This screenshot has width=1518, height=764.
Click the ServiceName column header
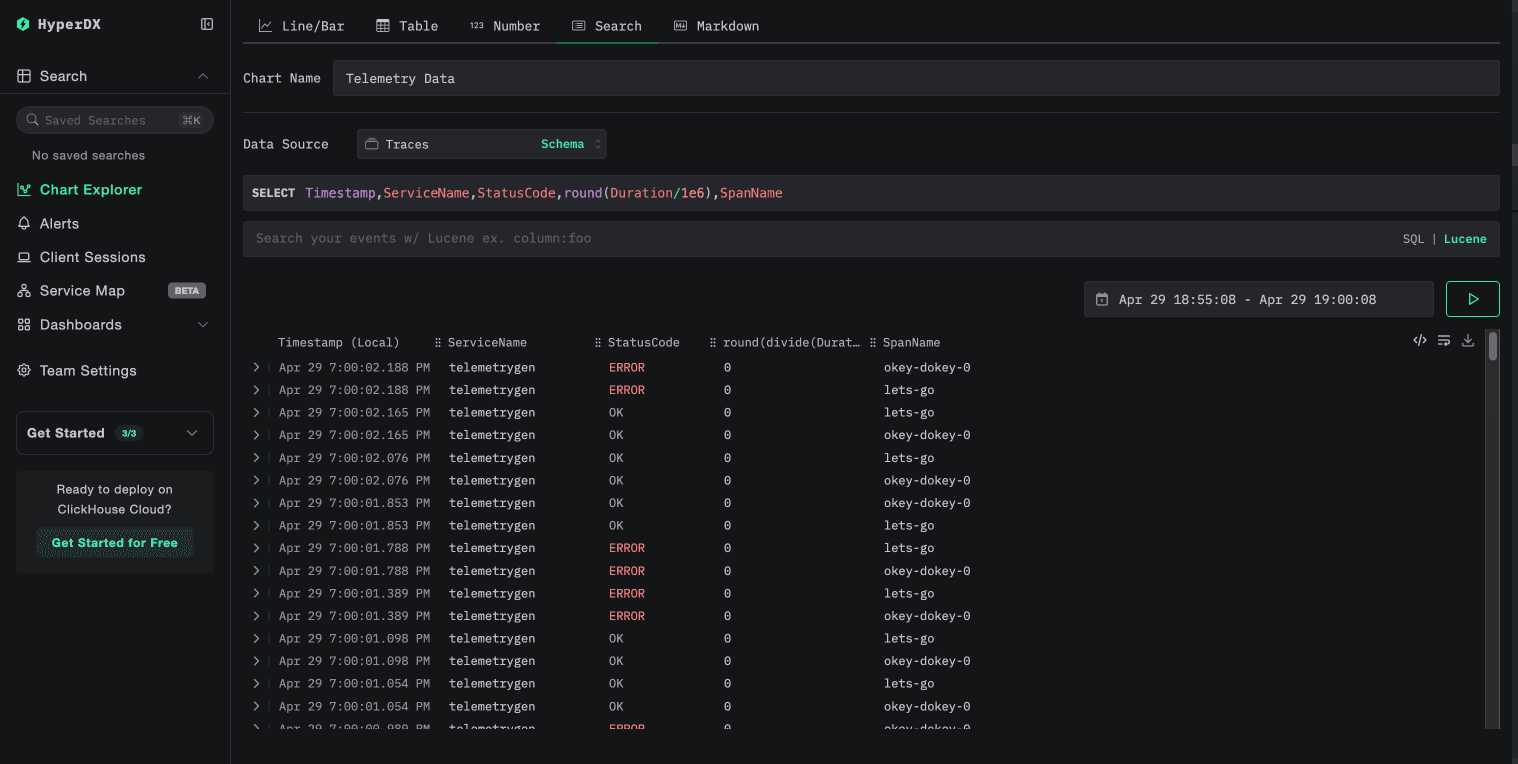click(x=487, y=342)
